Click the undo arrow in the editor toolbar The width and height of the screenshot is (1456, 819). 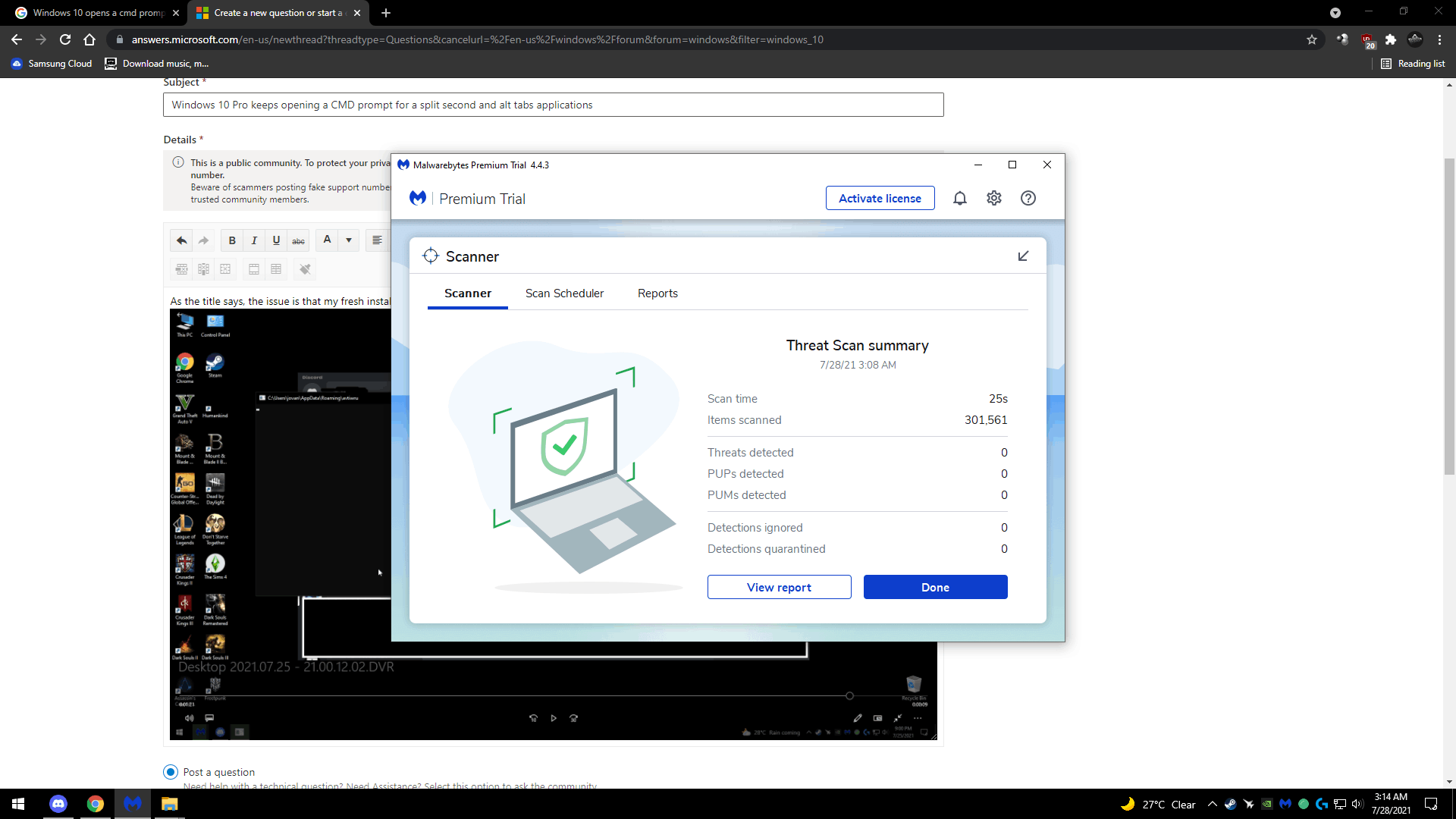pos(181,240)
